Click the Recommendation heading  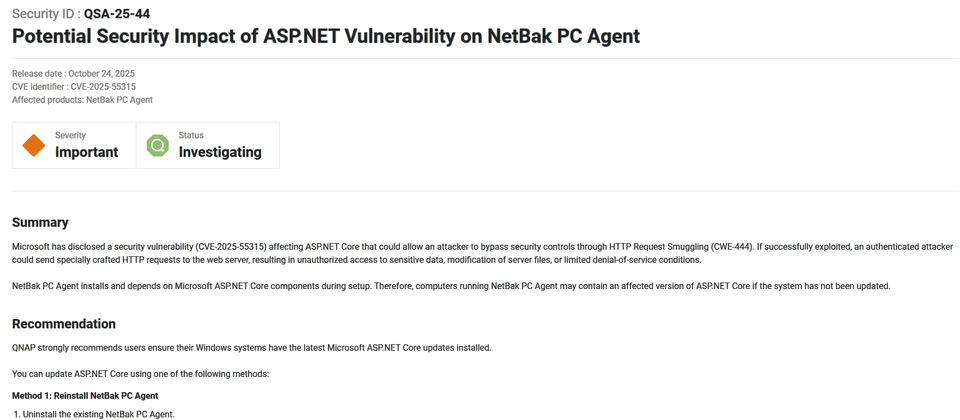(x=64, y=324)
